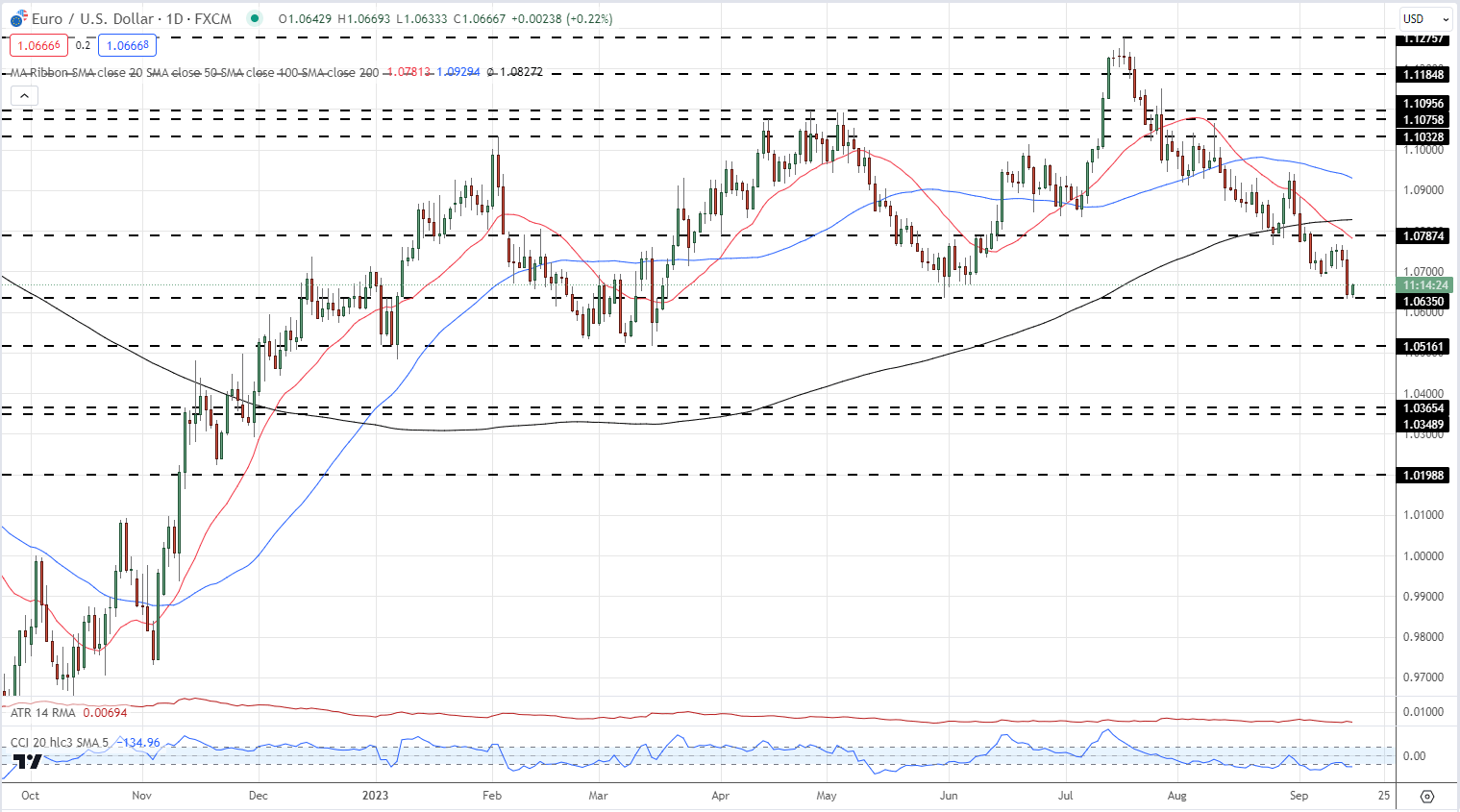
Task: Click the Nov label on time axis
Action: tap(142, 796)
